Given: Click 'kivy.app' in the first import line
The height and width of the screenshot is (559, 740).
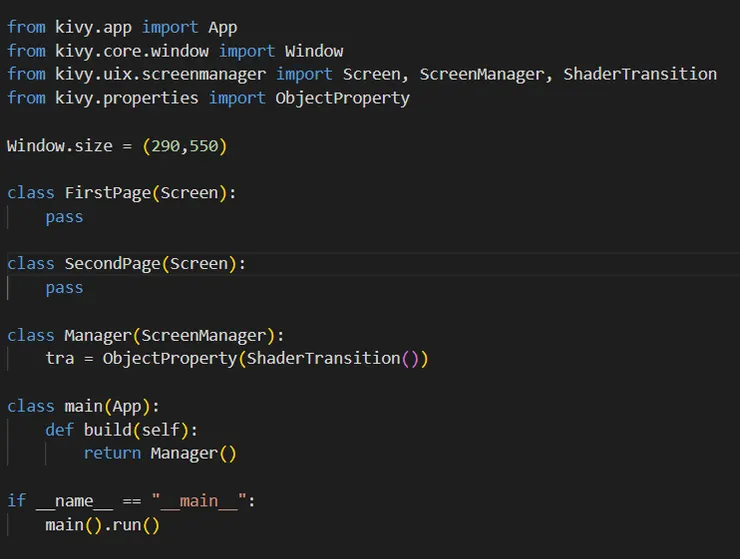Looking at the screenshot, I should point(93,27).
